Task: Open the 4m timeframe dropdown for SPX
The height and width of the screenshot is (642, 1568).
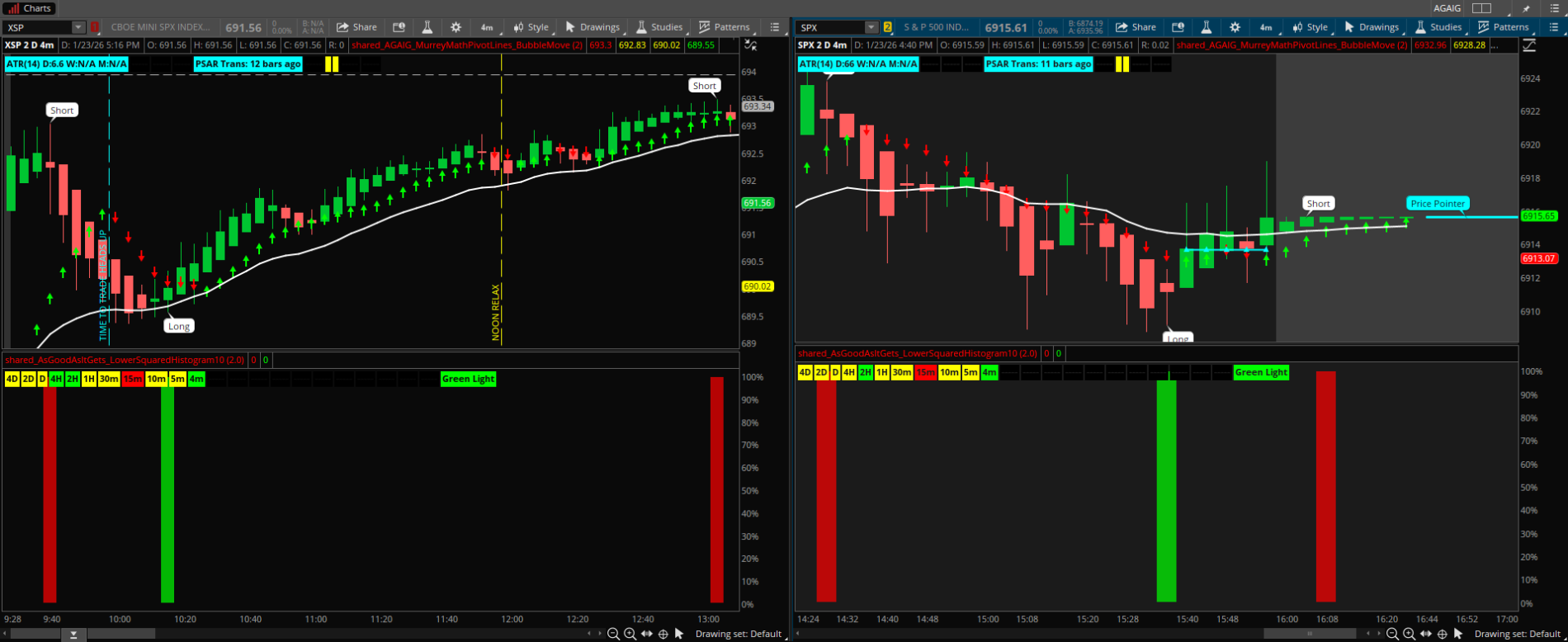Action: 1265,27
